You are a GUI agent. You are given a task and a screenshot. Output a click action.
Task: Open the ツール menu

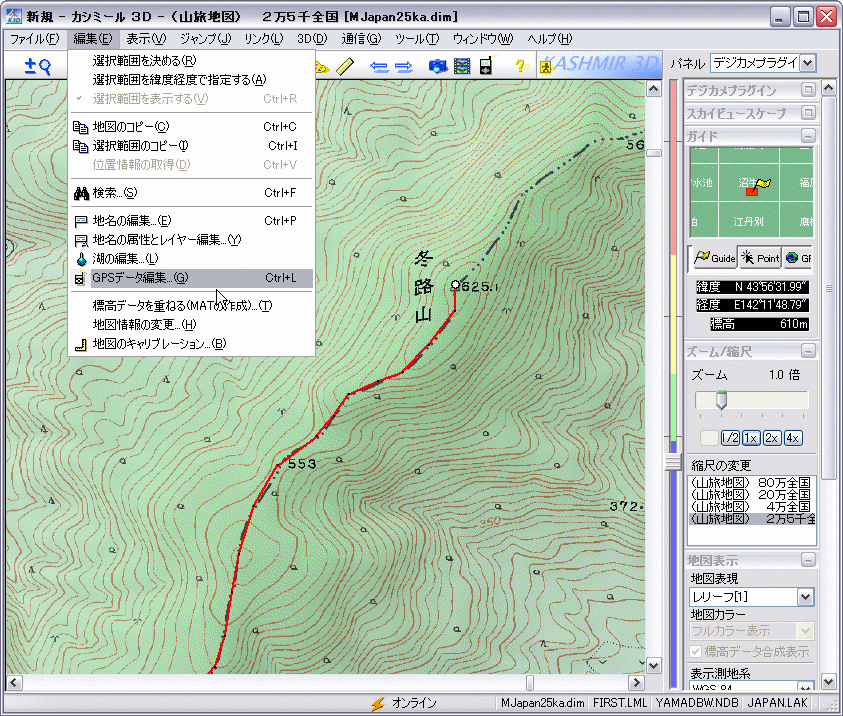417,39
